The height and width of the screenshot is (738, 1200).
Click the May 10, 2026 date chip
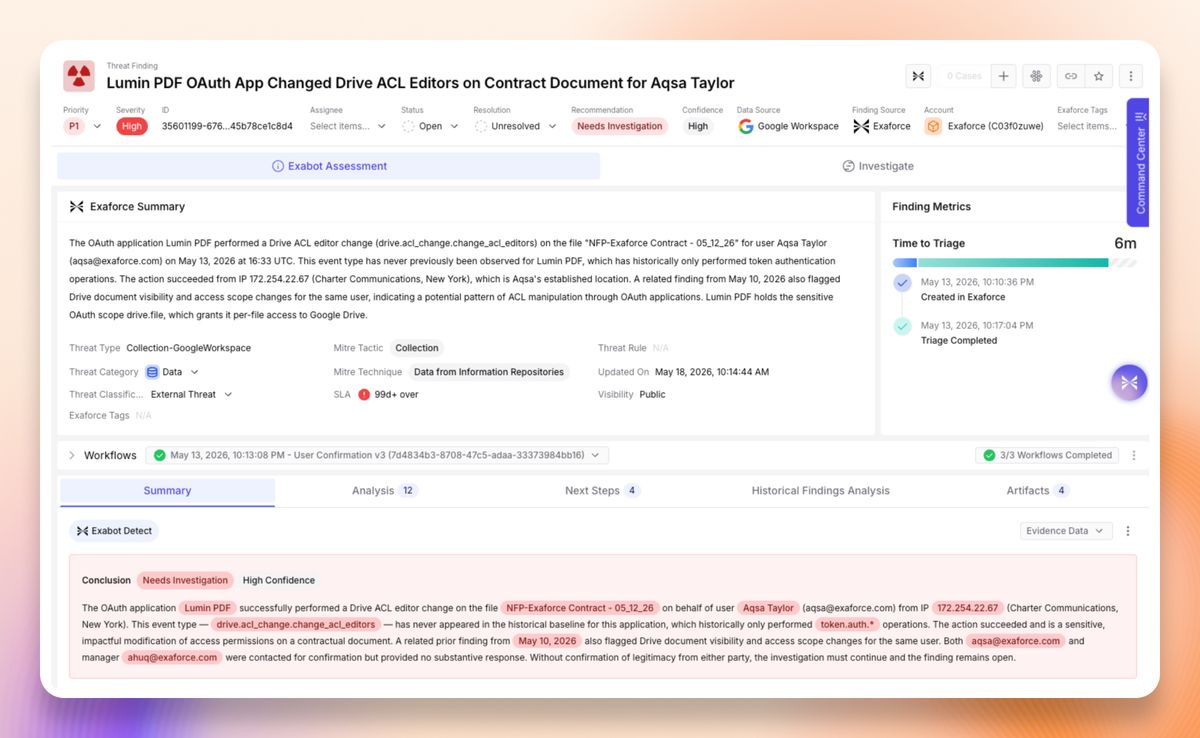[547, 641]
